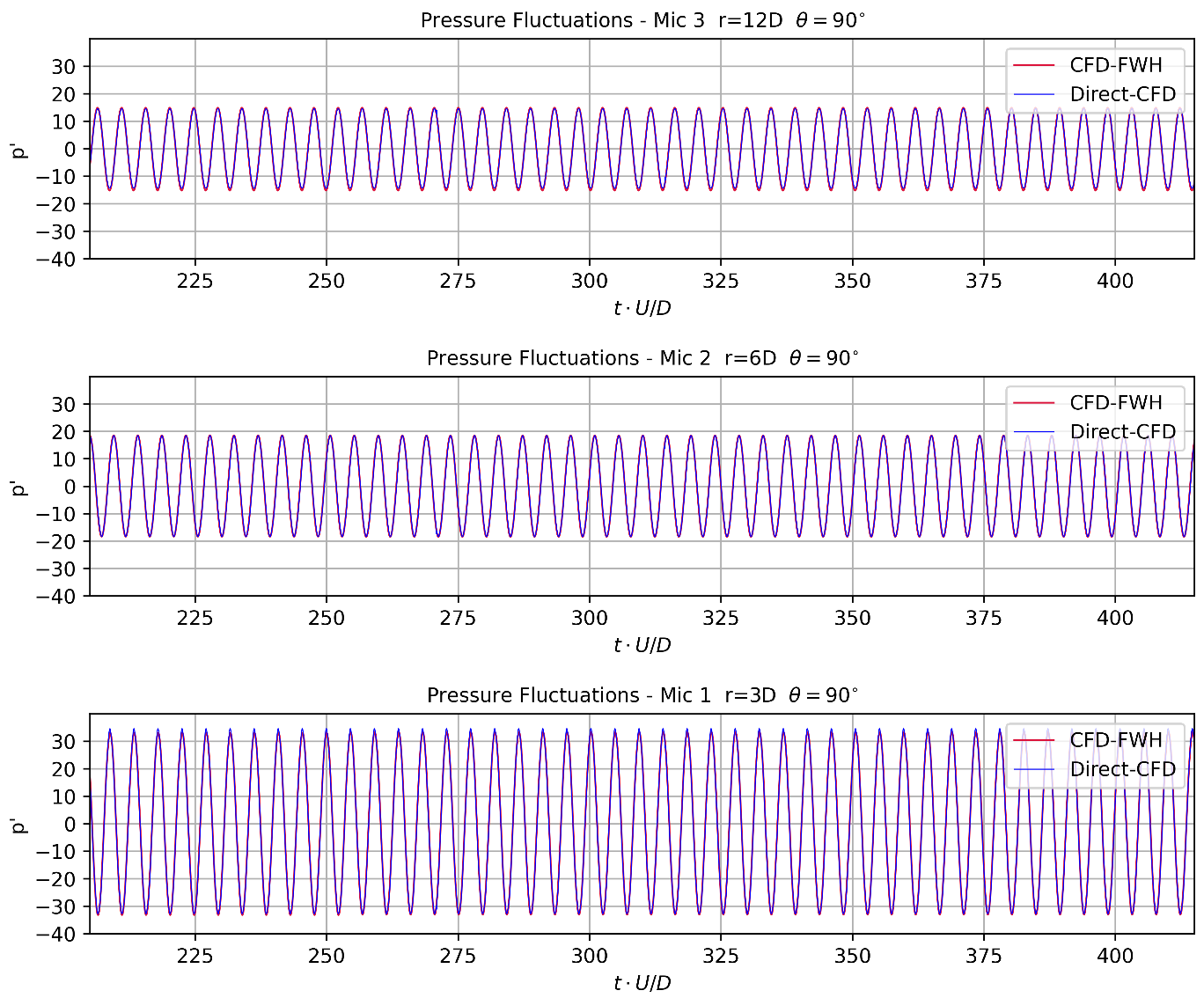This screenshot has height=998, width=1204.
Task: Click the p' y-axis label of Mic 1 plot
Action: coord(19,825)
